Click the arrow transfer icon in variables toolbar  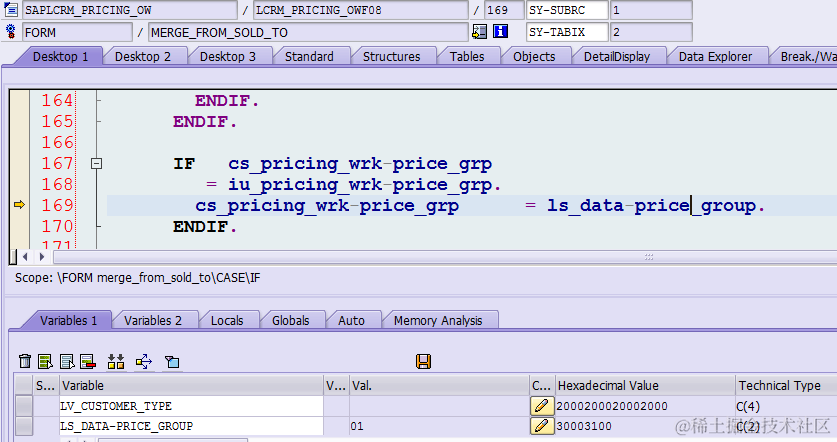tap(144, 361)
